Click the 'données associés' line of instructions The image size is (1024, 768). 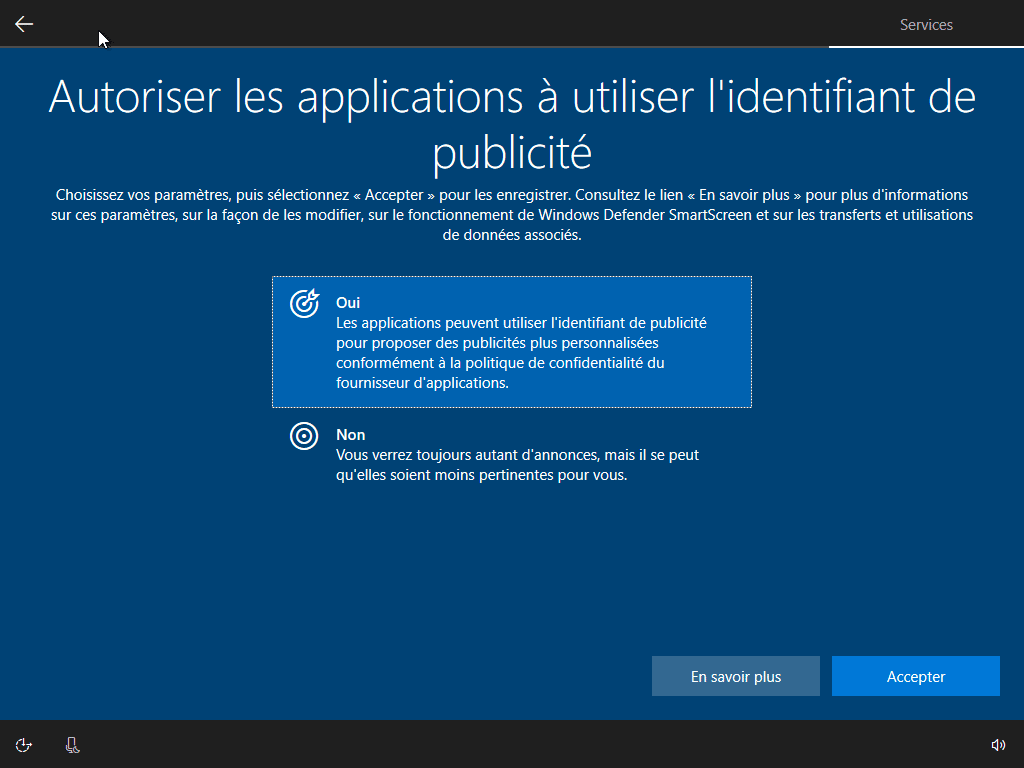512,236
